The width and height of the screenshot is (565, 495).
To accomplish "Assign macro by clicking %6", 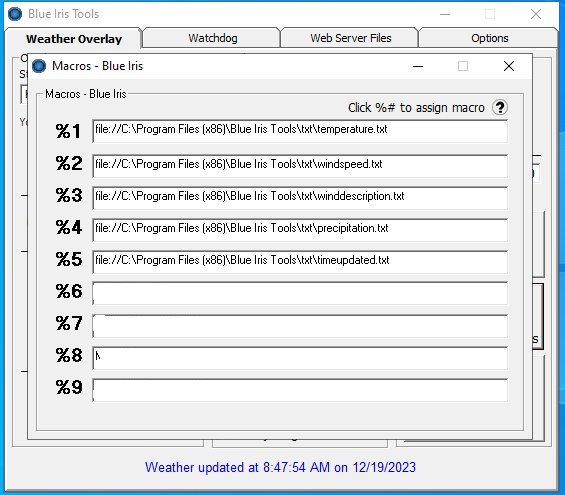I will (x=69, y=291).
